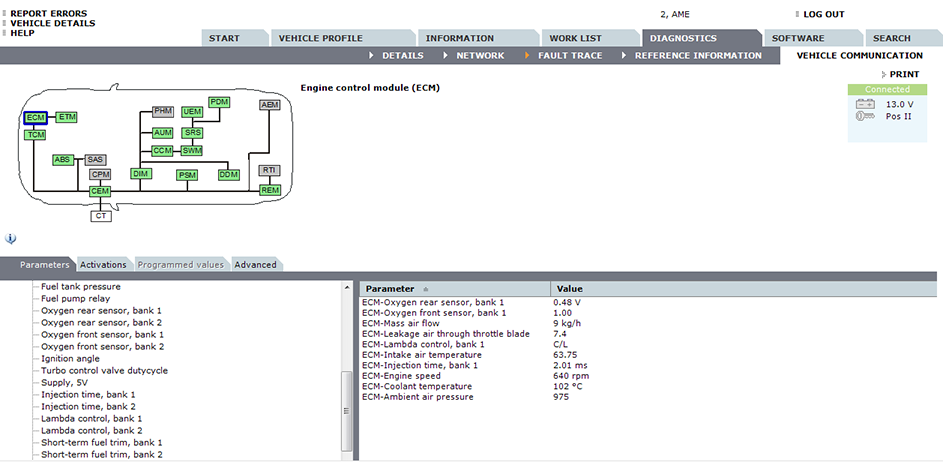Open the Software main tab
Screen dimensions: 943x462
[x=798, y=38]
